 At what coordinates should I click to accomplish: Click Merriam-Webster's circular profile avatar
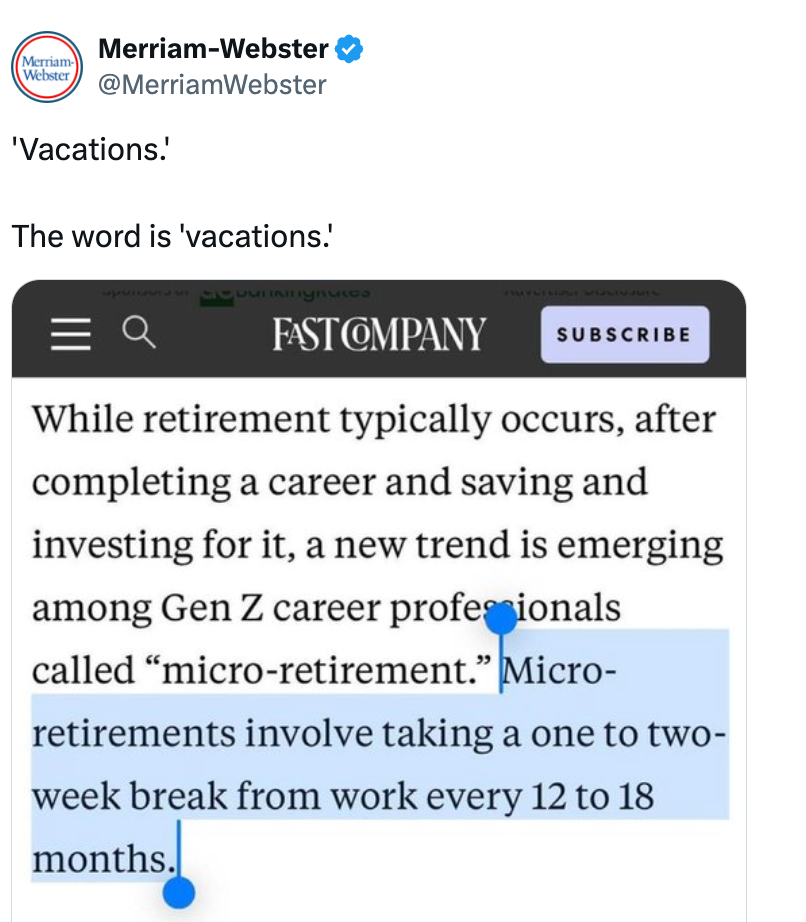pyautogui.click(x=47, y=66)
